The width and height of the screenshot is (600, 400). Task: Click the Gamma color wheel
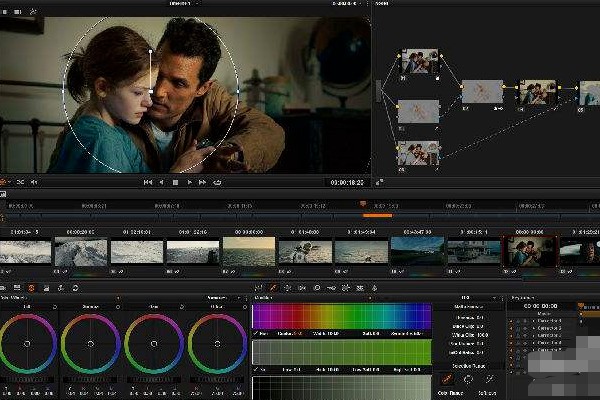click(x=90, y=343)
